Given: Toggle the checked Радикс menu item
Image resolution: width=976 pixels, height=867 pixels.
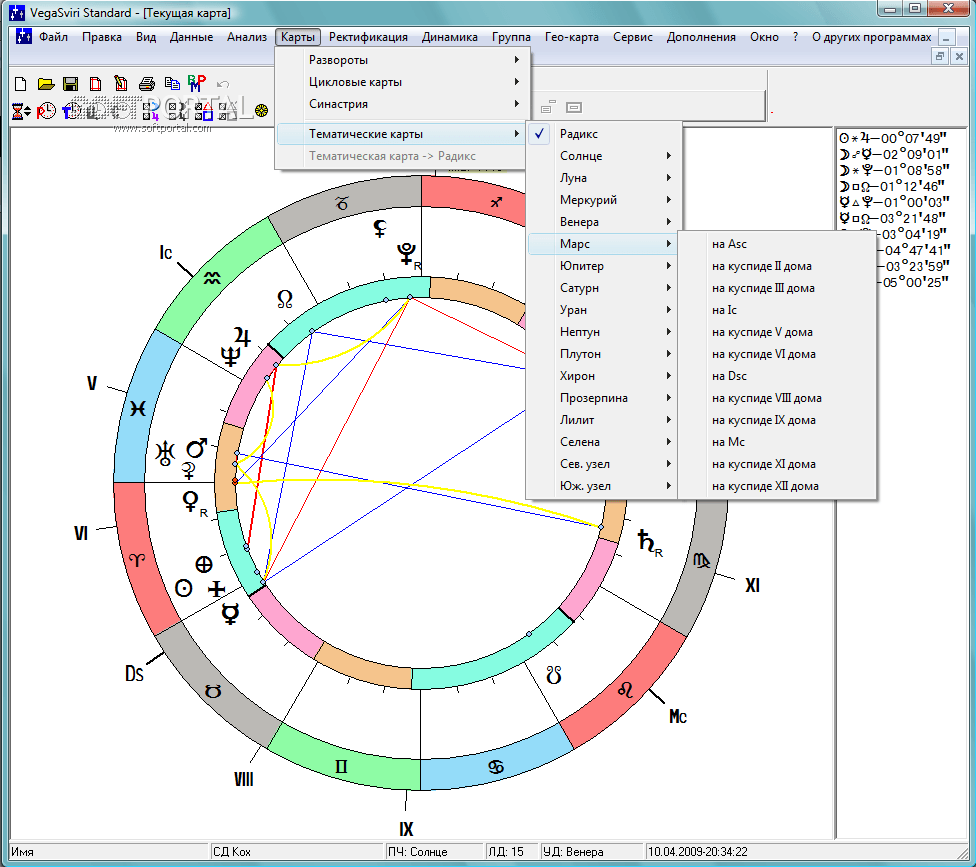Looking at the screenshot, I should pos(604,134).
